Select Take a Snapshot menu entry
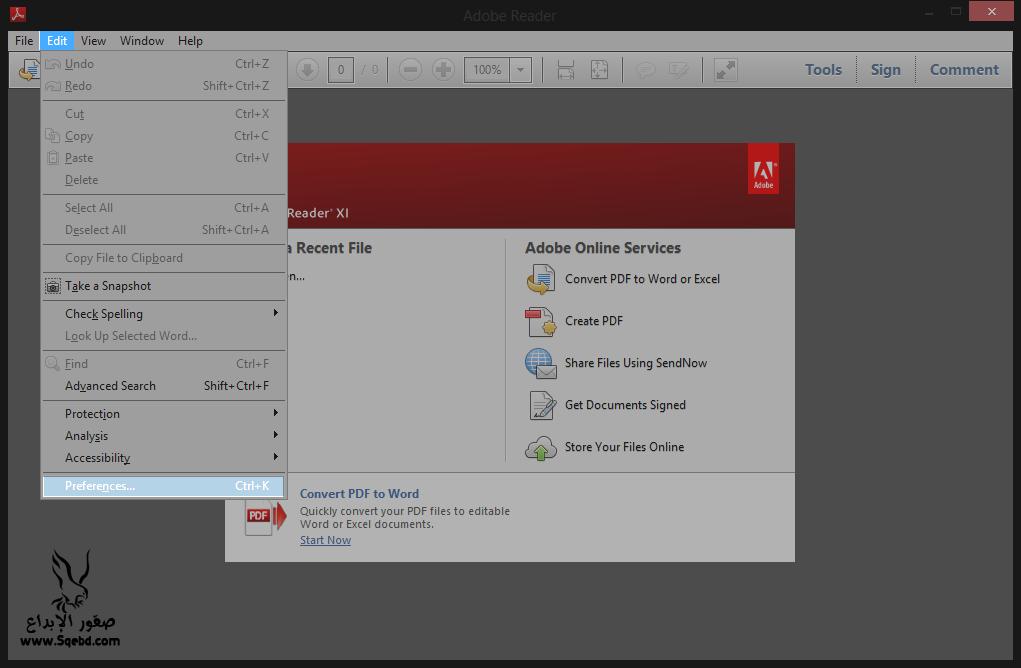This screenshot has width=1021, height=668. (108, 286)
